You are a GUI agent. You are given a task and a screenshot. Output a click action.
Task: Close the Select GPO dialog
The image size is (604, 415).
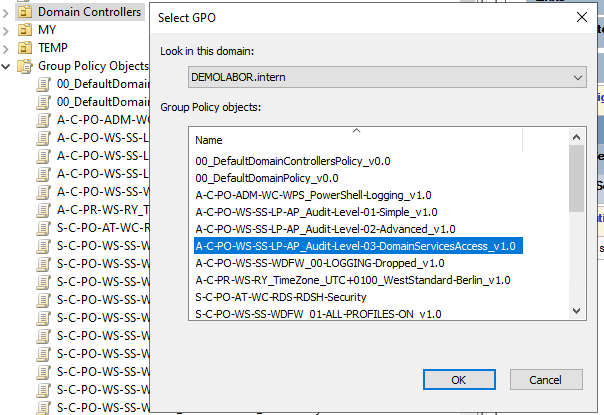tap(582, 17)
